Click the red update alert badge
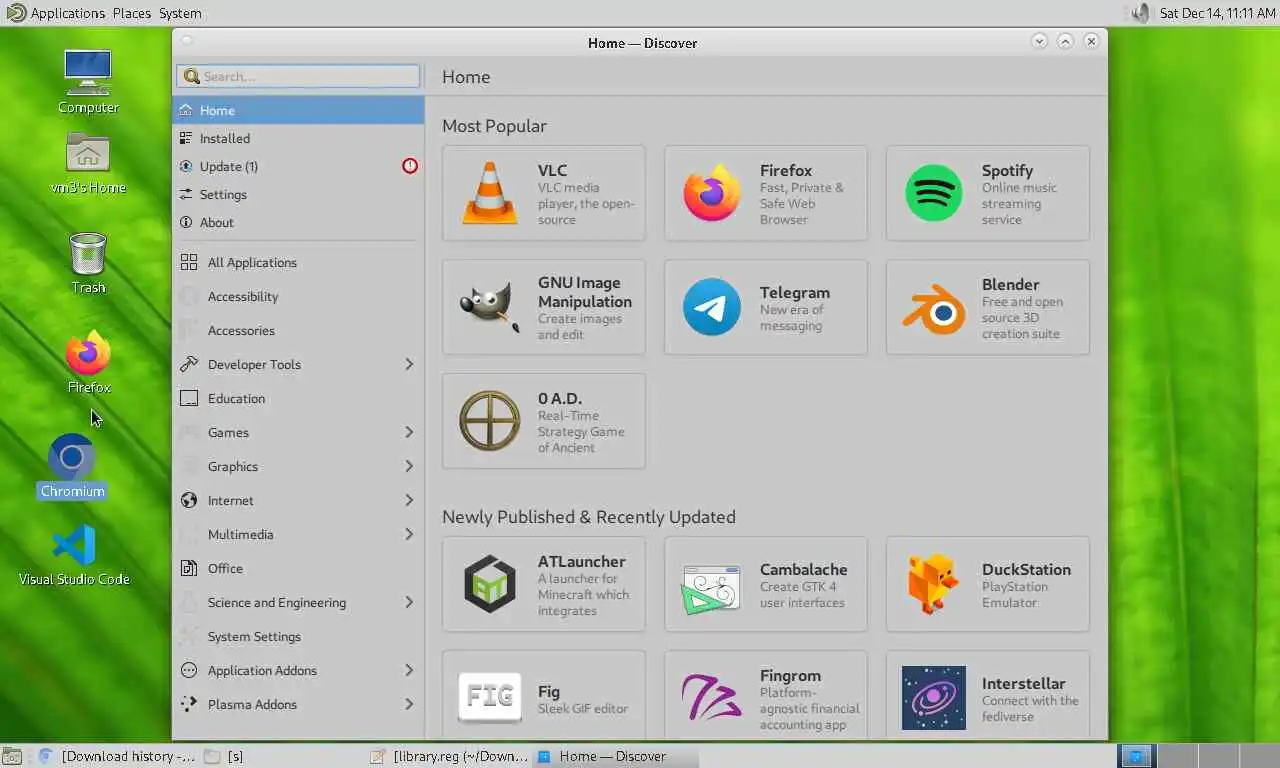The height and width of the screenshot is (768, 1280). 410,166
